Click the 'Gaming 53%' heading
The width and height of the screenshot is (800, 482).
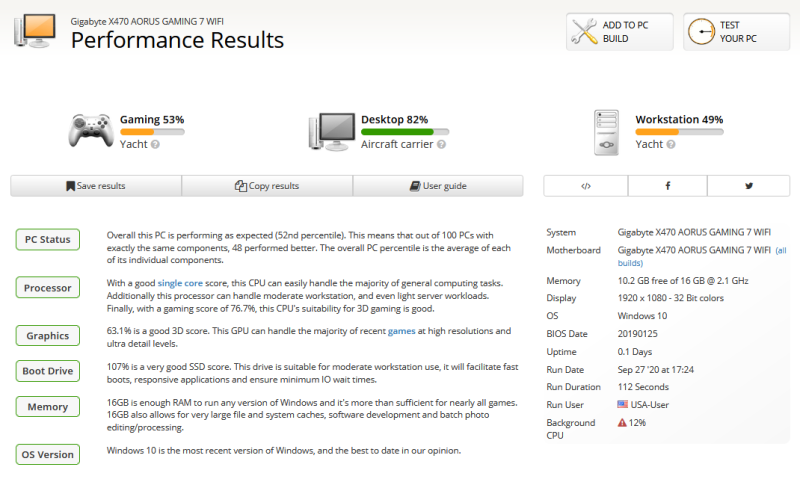coord(152,119)
